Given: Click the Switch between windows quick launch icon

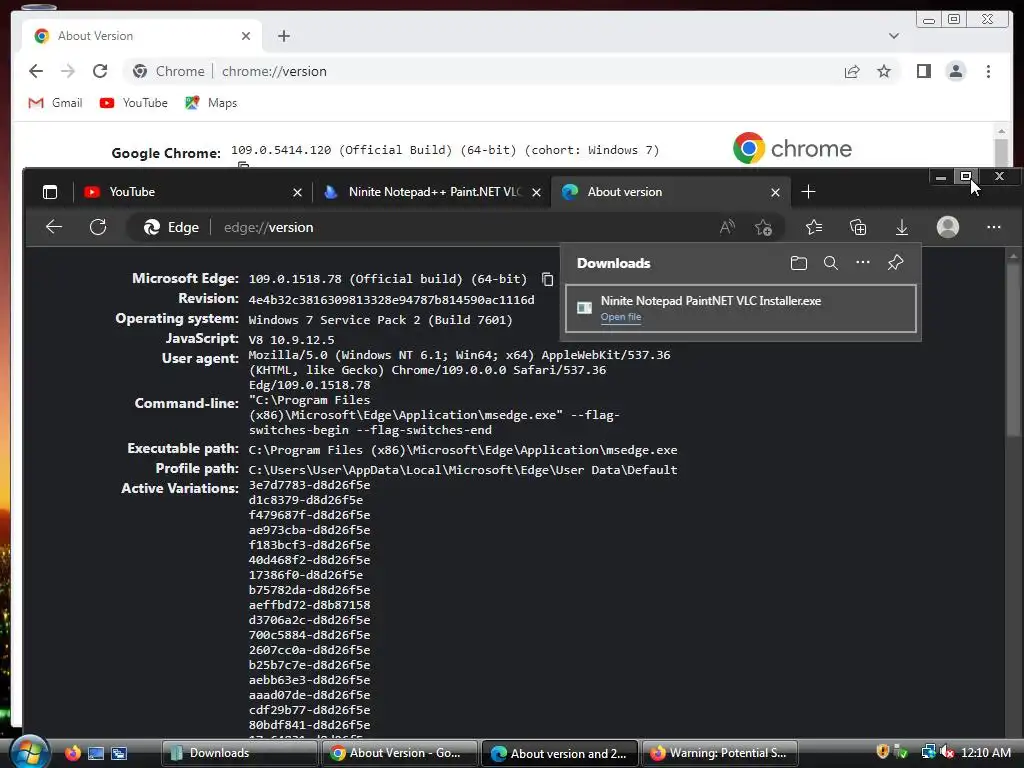Looking at the screenshot, I should (119, 753).
